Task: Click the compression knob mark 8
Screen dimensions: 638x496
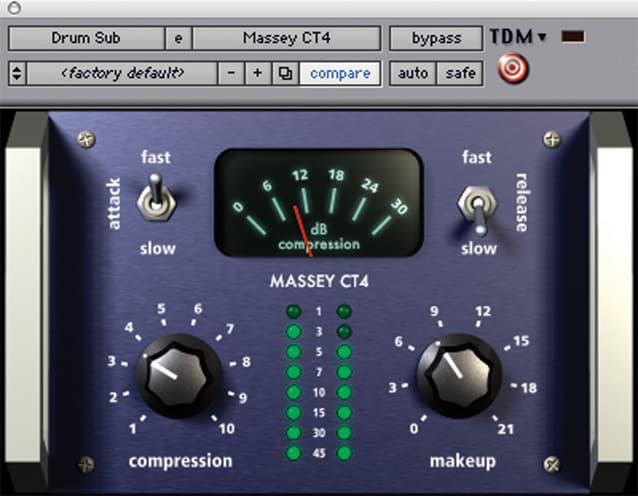Action: click(247, 362)
